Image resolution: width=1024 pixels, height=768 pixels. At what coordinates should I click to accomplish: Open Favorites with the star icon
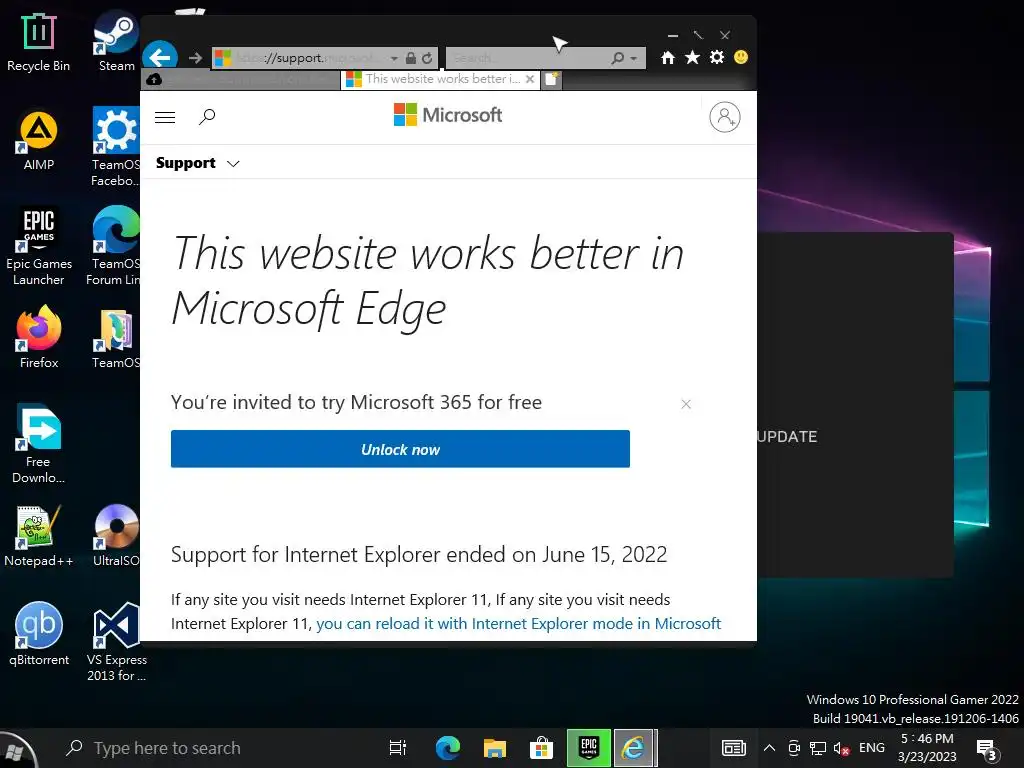pos(692,57)
